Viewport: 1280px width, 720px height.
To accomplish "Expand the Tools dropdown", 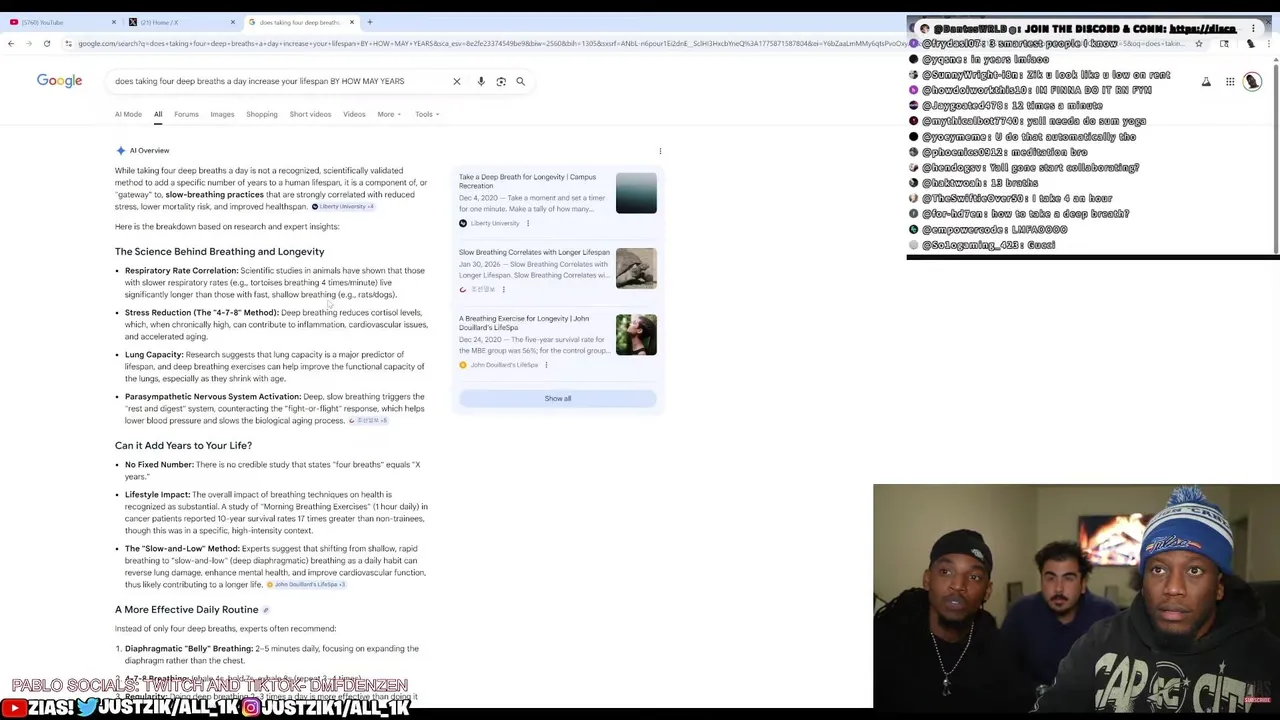I will tap(427, 114).
